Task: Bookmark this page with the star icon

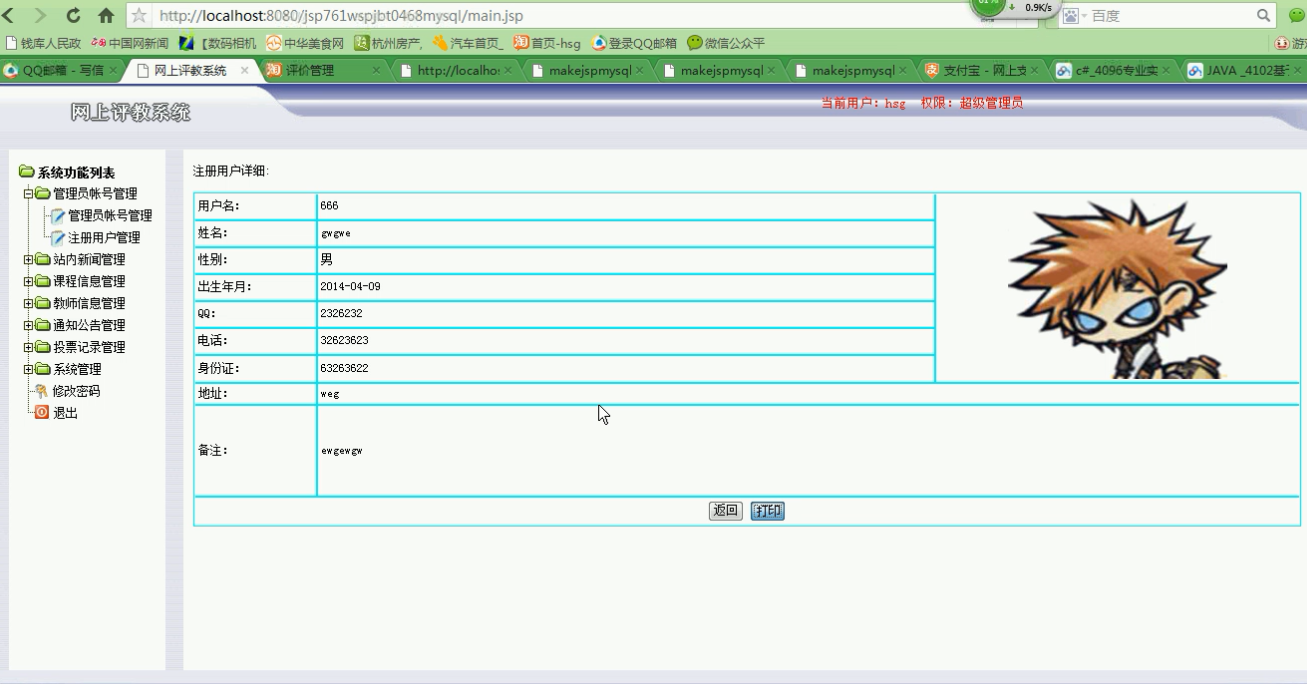Action: tap(139, 15)
